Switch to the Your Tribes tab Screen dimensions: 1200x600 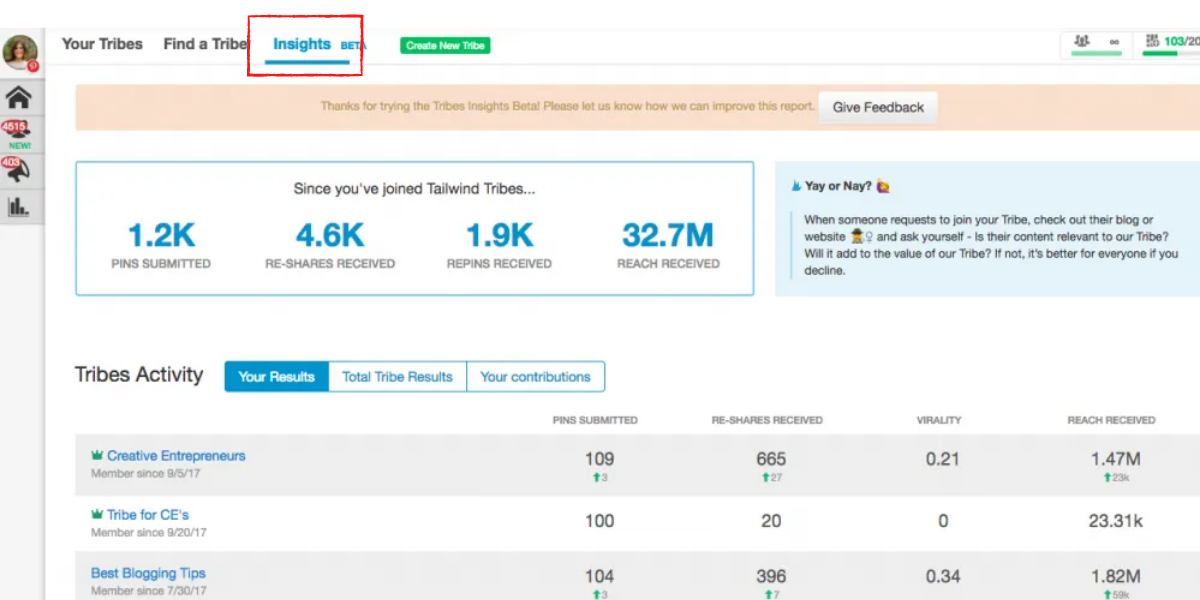102,44
